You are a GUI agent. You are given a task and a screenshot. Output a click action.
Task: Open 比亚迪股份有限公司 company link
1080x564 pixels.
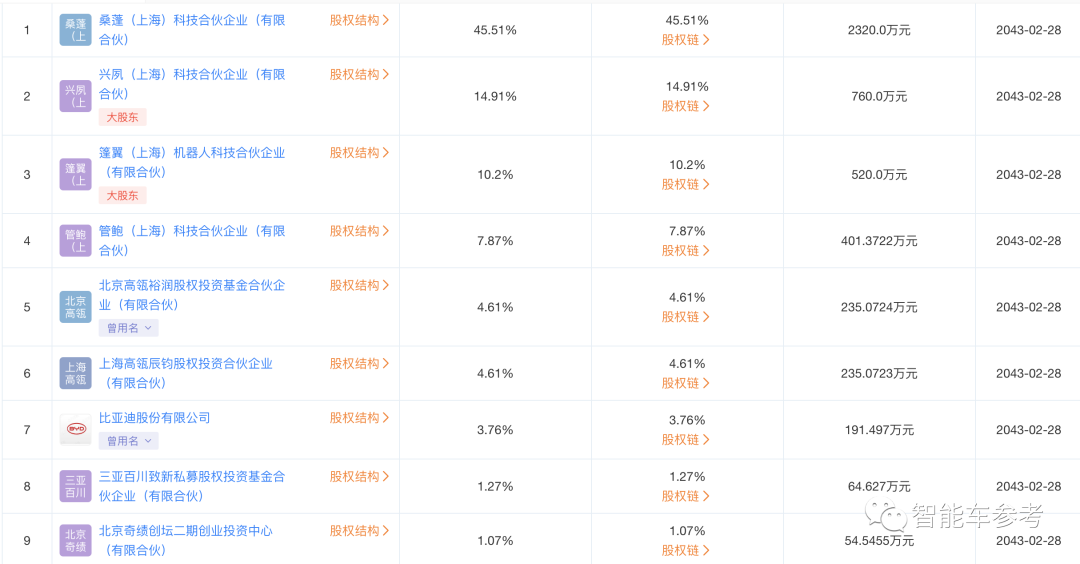coord(155,418)
